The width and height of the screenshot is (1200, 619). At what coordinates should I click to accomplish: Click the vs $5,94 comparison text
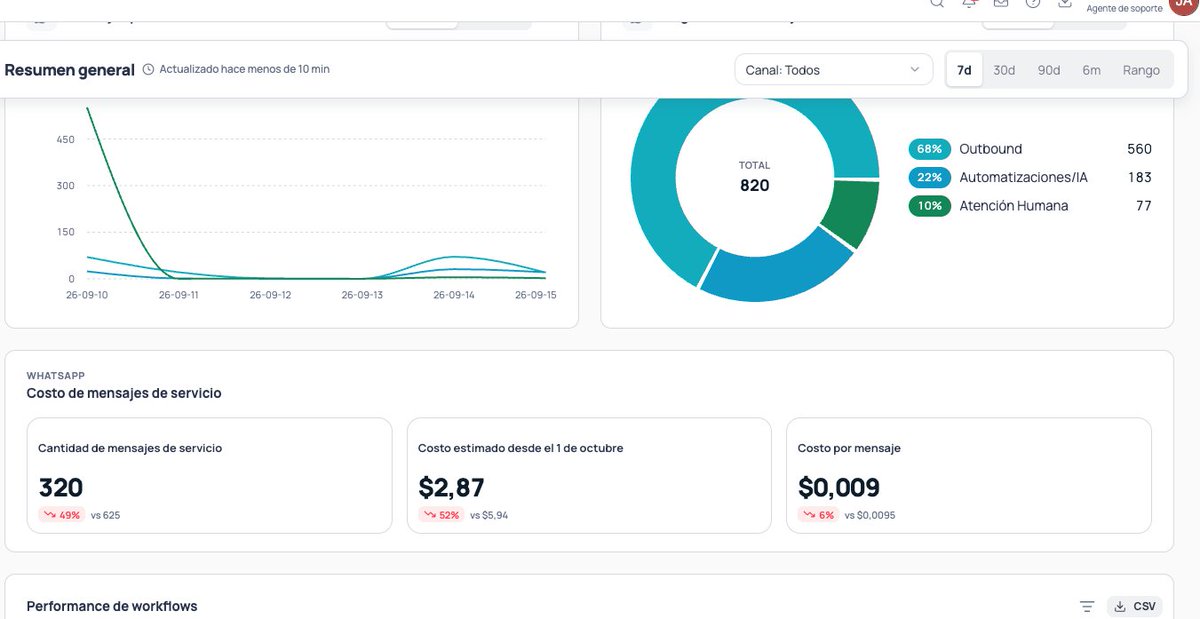490,515
